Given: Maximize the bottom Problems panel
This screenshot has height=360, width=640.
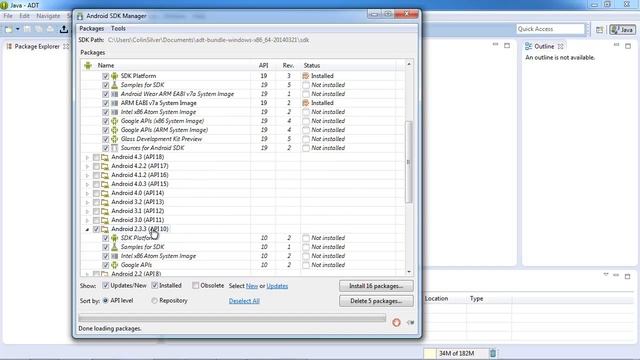Looking at the screenshot, I should coord(627,276).
